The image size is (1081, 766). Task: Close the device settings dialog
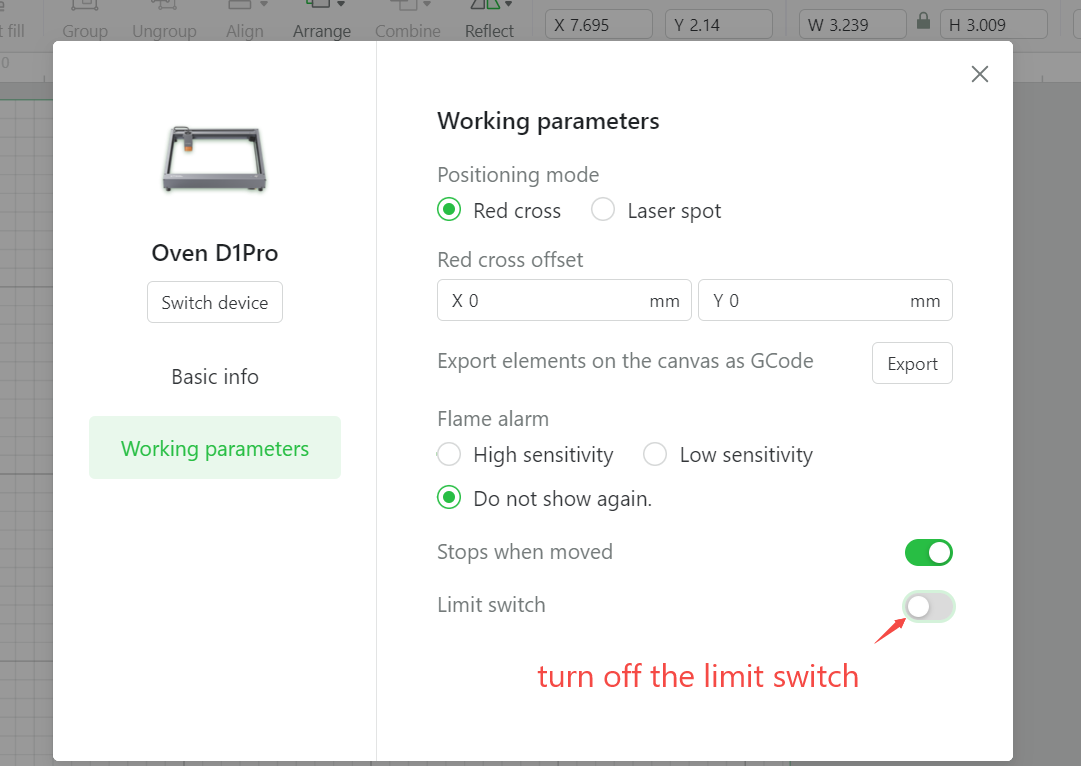979,74
